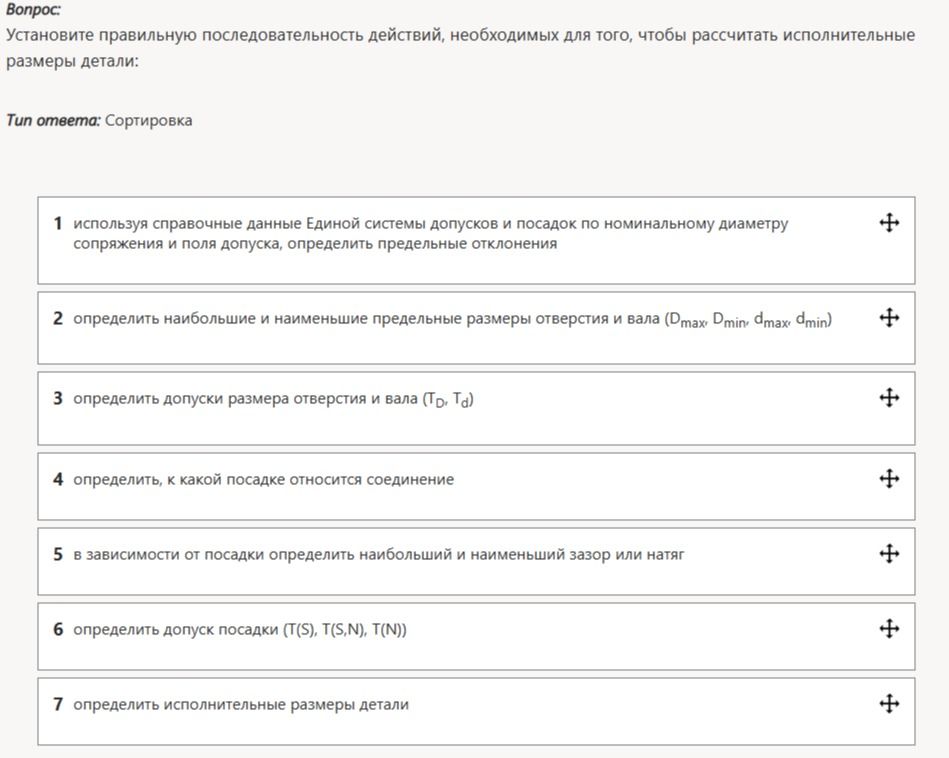
Task: Click number 1 label of first item
Action: click(57, 223)
